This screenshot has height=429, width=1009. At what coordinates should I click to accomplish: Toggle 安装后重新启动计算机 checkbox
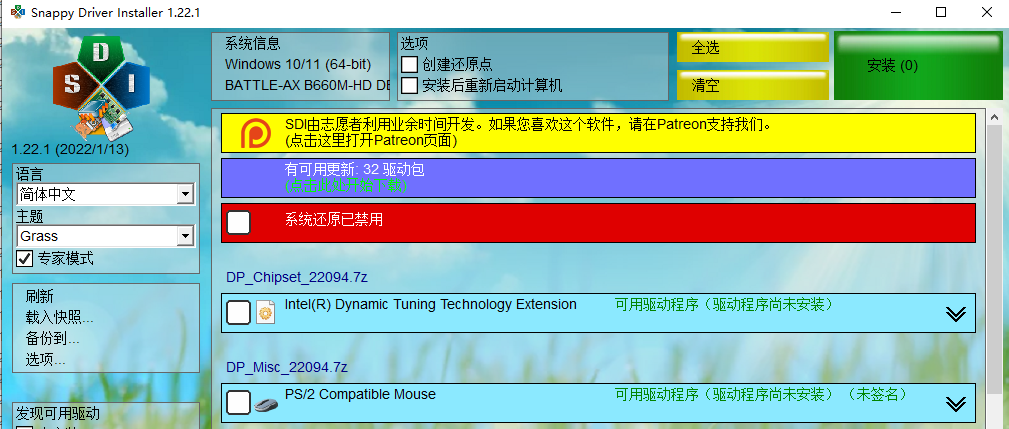pyautogui.click(x=409, y=85)
